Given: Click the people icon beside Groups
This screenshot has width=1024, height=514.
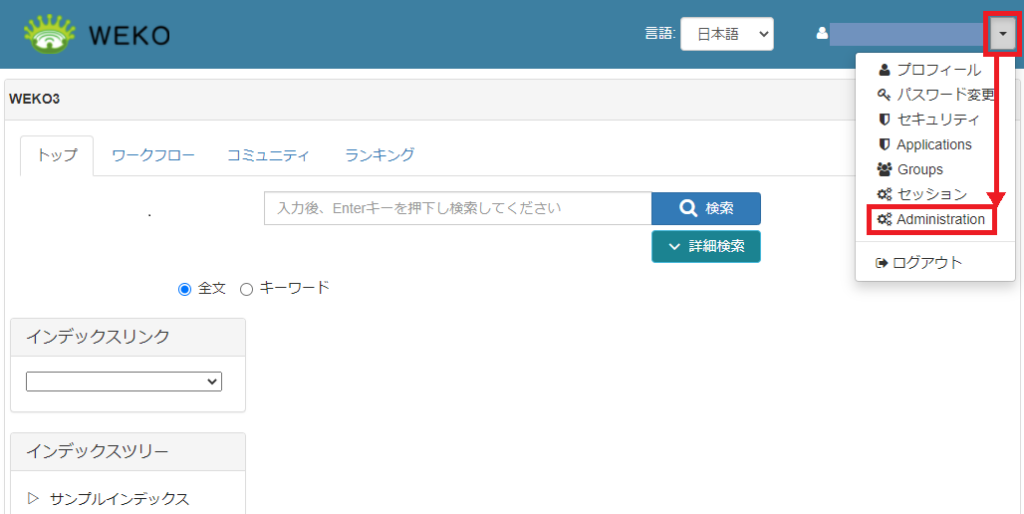Looking at the screenshot, I should (884, 170).
